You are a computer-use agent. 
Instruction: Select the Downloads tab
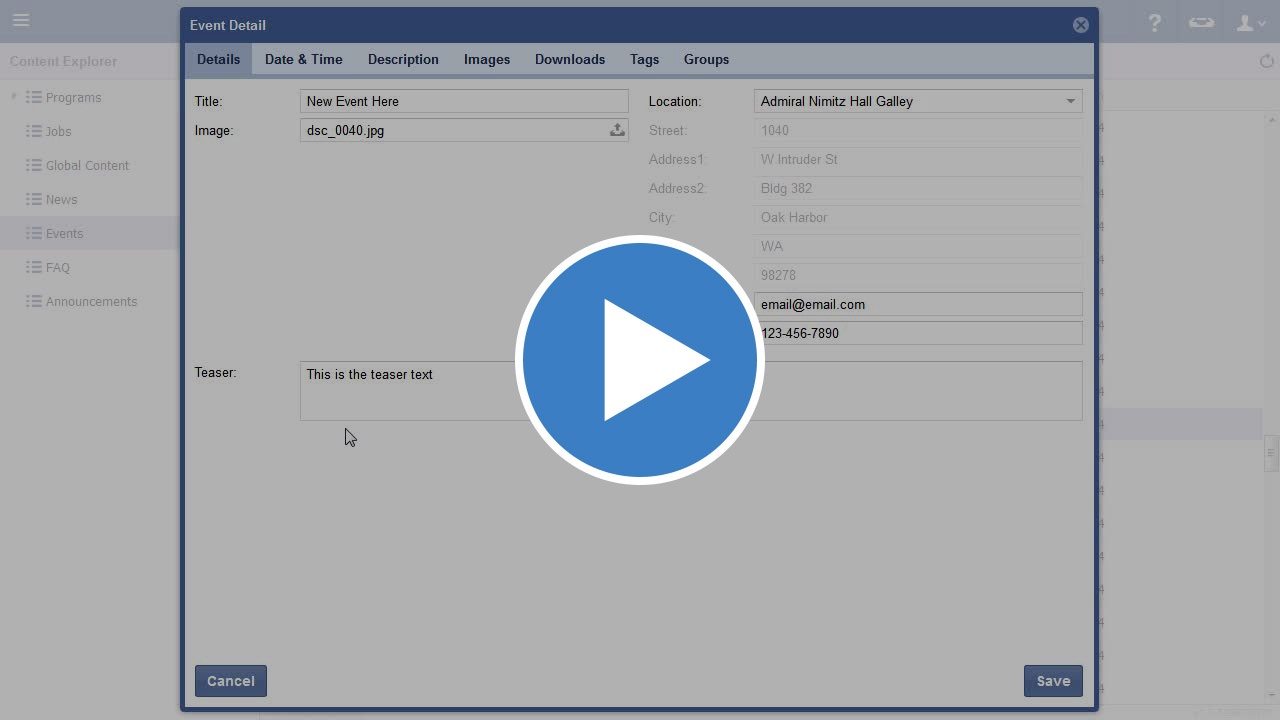[x=569, y=59]
